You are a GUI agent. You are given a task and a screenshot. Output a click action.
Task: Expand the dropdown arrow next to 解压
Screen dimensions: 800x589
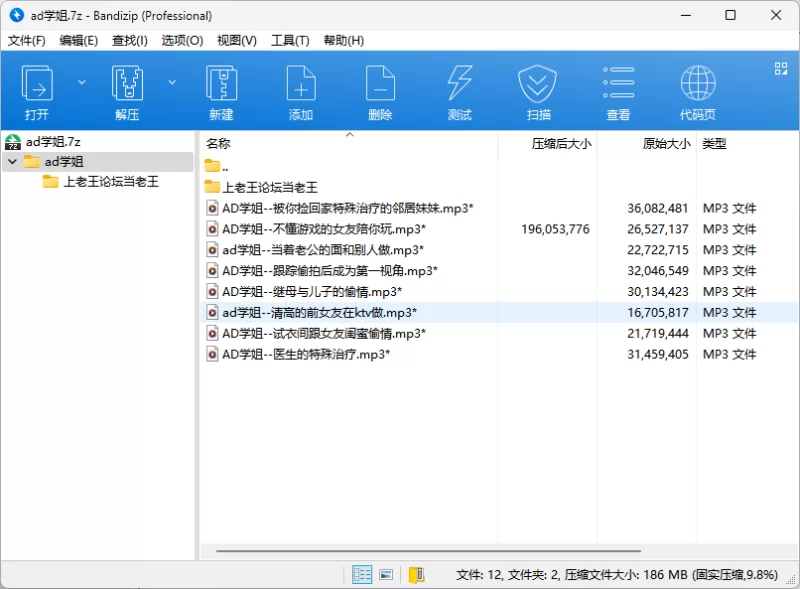click(172, 82)
